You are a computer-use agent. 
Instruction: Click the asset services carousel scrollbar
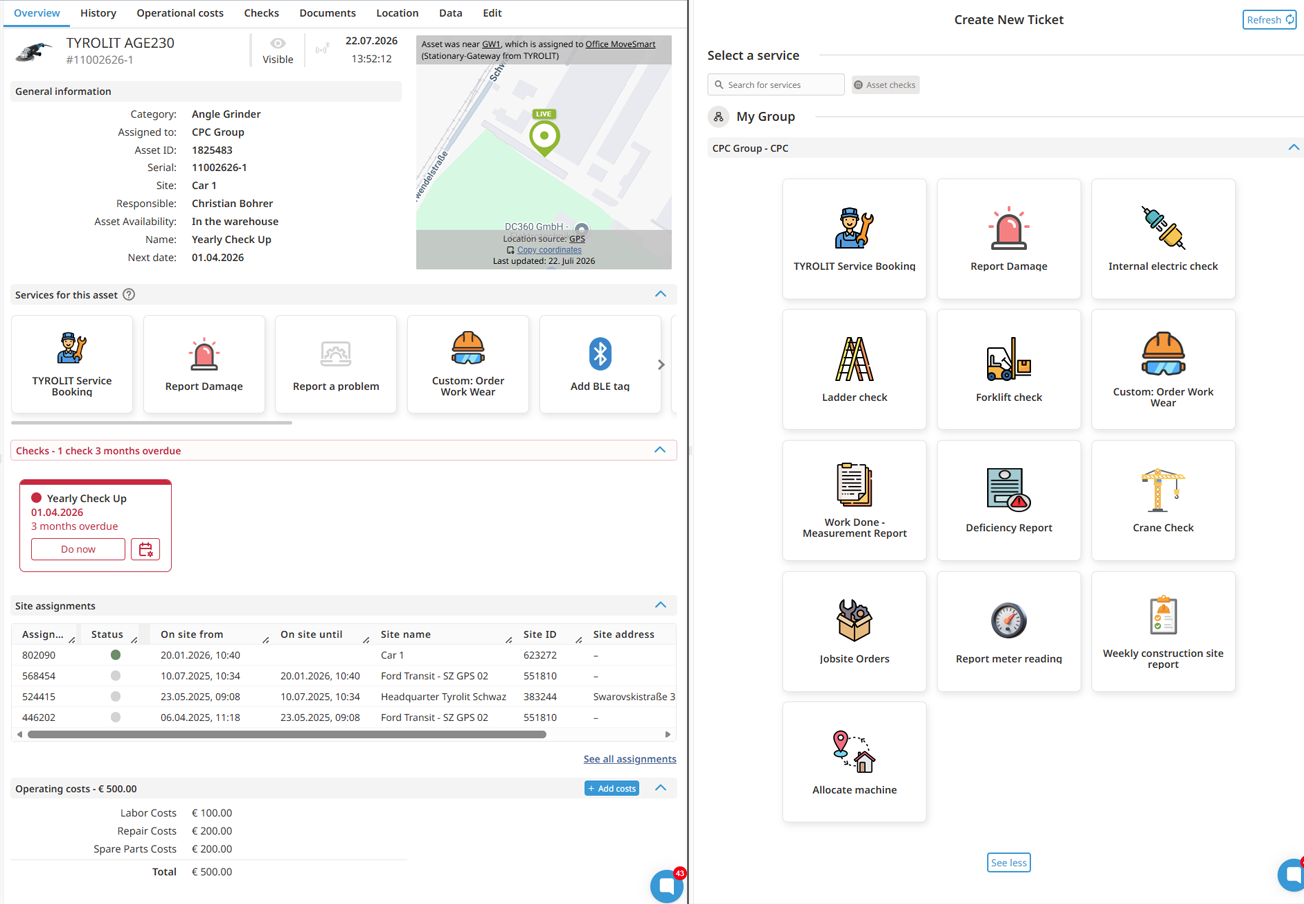pos(152,422)
